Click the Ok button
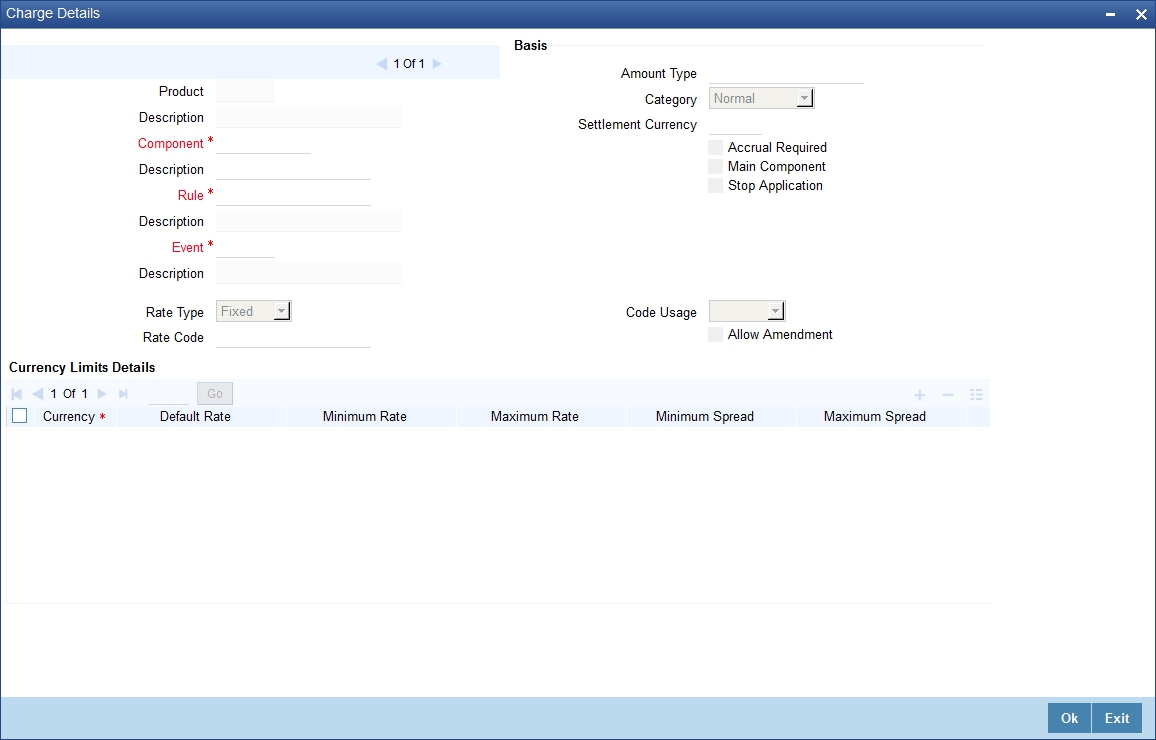1156x740 pixels. (x=1069, y=719)
